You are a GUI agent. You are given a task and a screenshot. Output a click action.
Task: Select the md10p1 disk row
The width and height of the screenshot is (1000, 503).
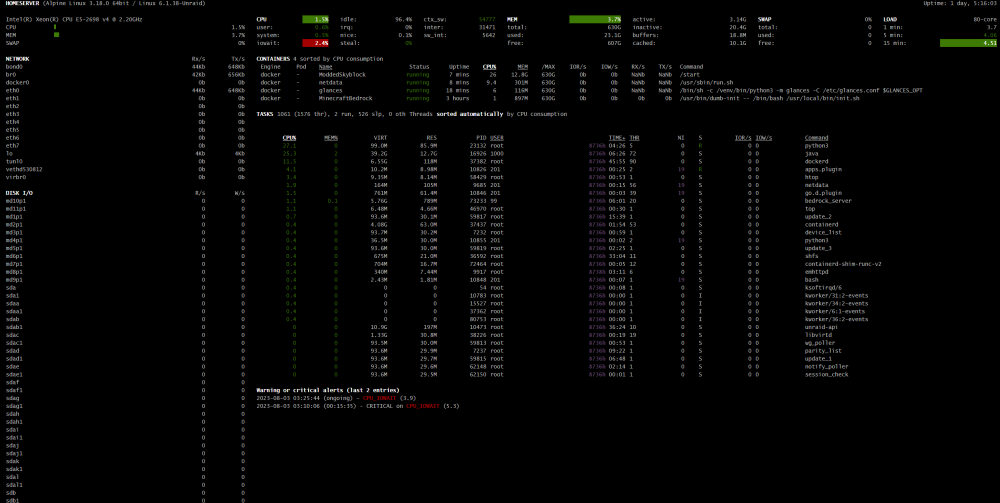tap(125, 201)
